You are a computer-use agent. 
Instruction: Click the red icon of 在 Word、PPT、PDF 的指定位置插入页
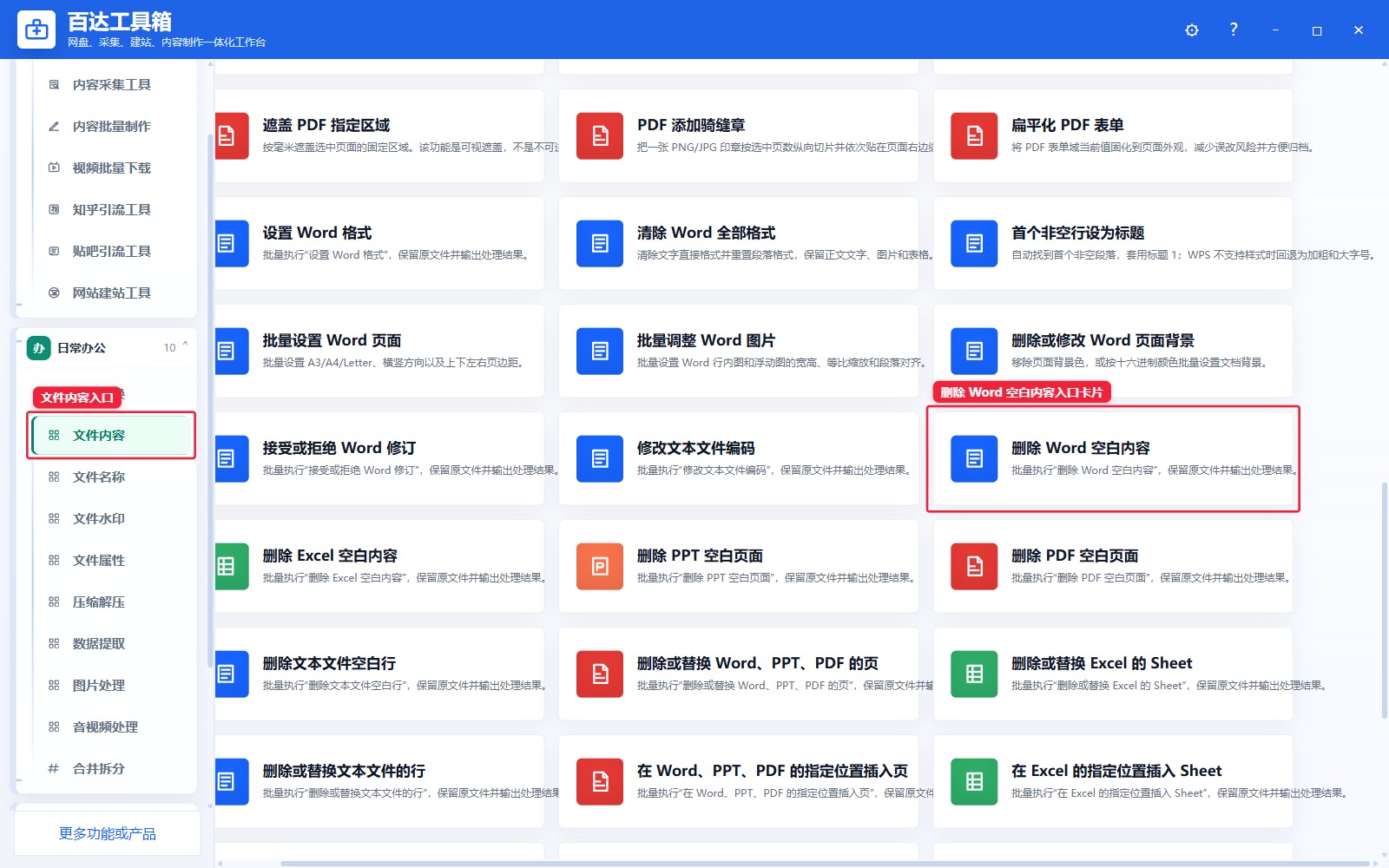click(600, 782)
